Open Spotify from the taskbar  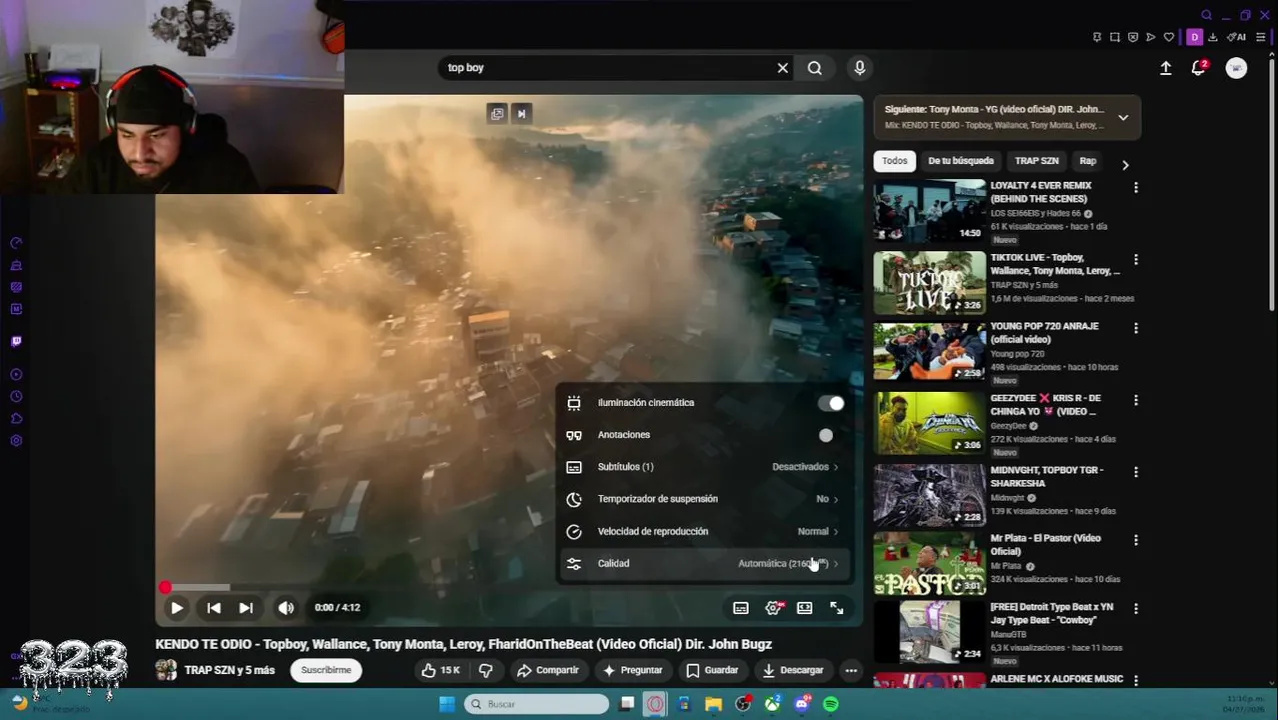831,704
